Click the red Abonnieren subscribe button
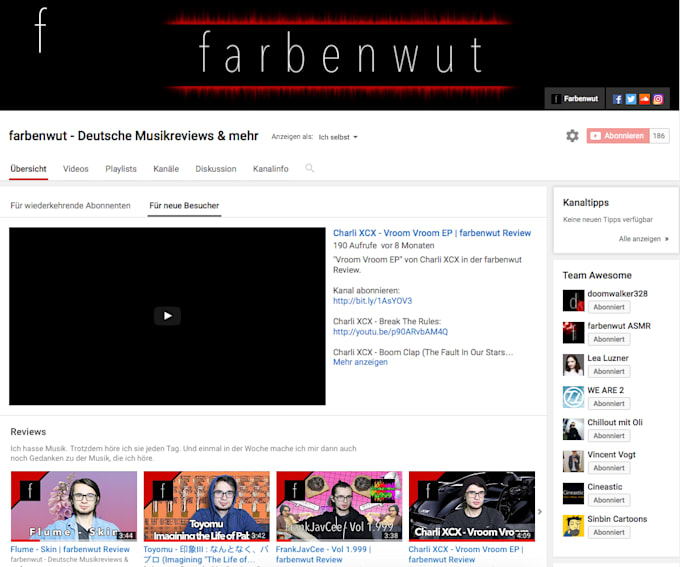 pyautogui.click(x=618, y=136)
